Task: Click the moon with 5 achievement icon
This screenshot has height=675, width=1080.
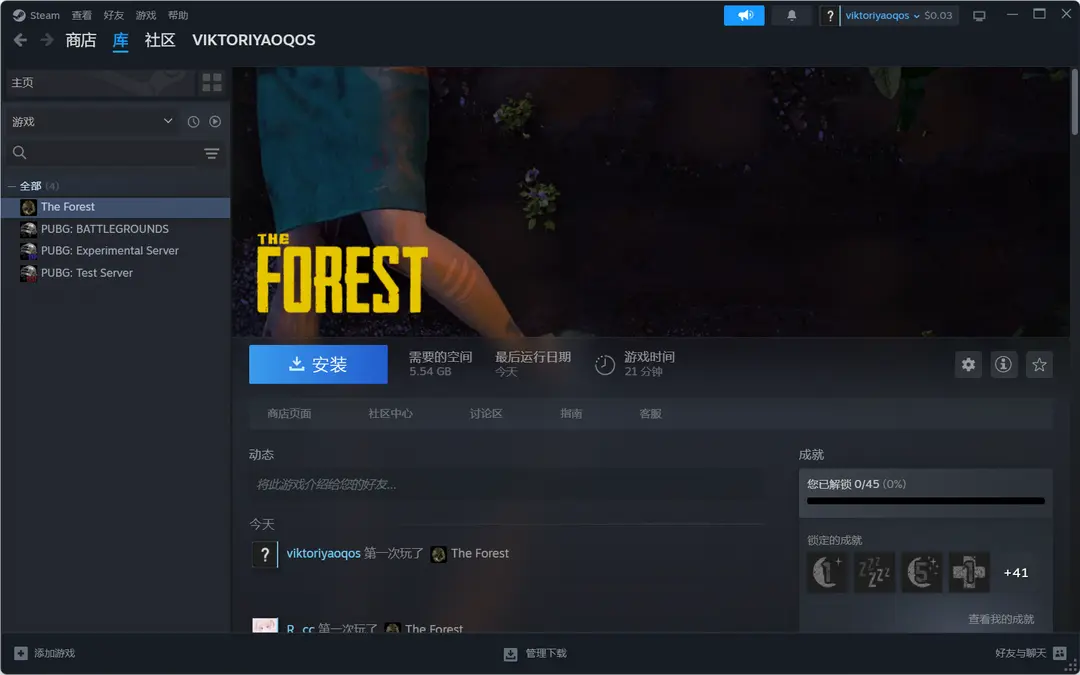Action: [x=922, y=572]
